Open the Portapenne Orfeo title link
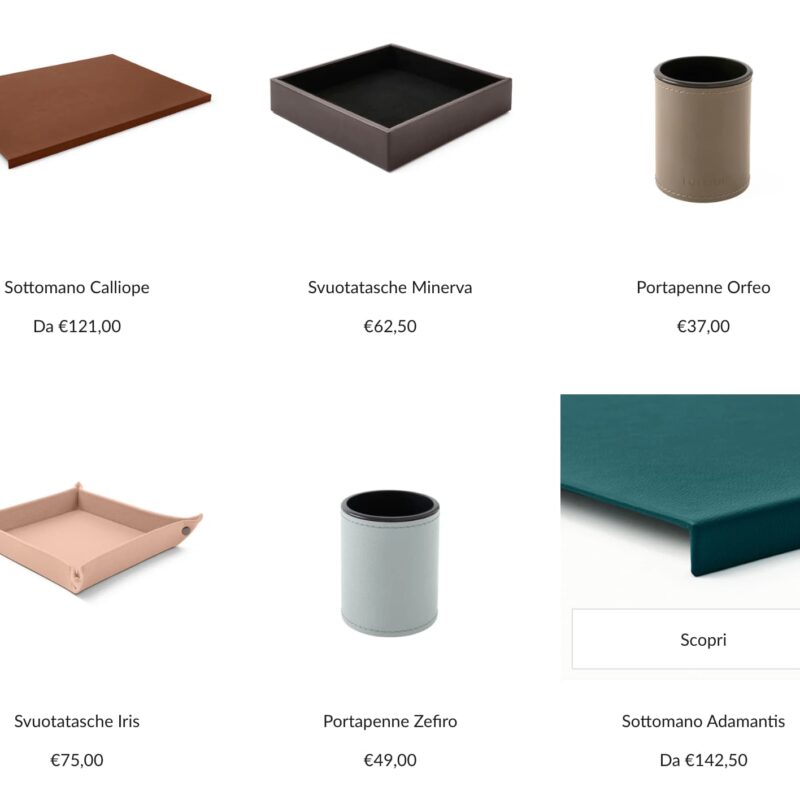 coord(703,287)
